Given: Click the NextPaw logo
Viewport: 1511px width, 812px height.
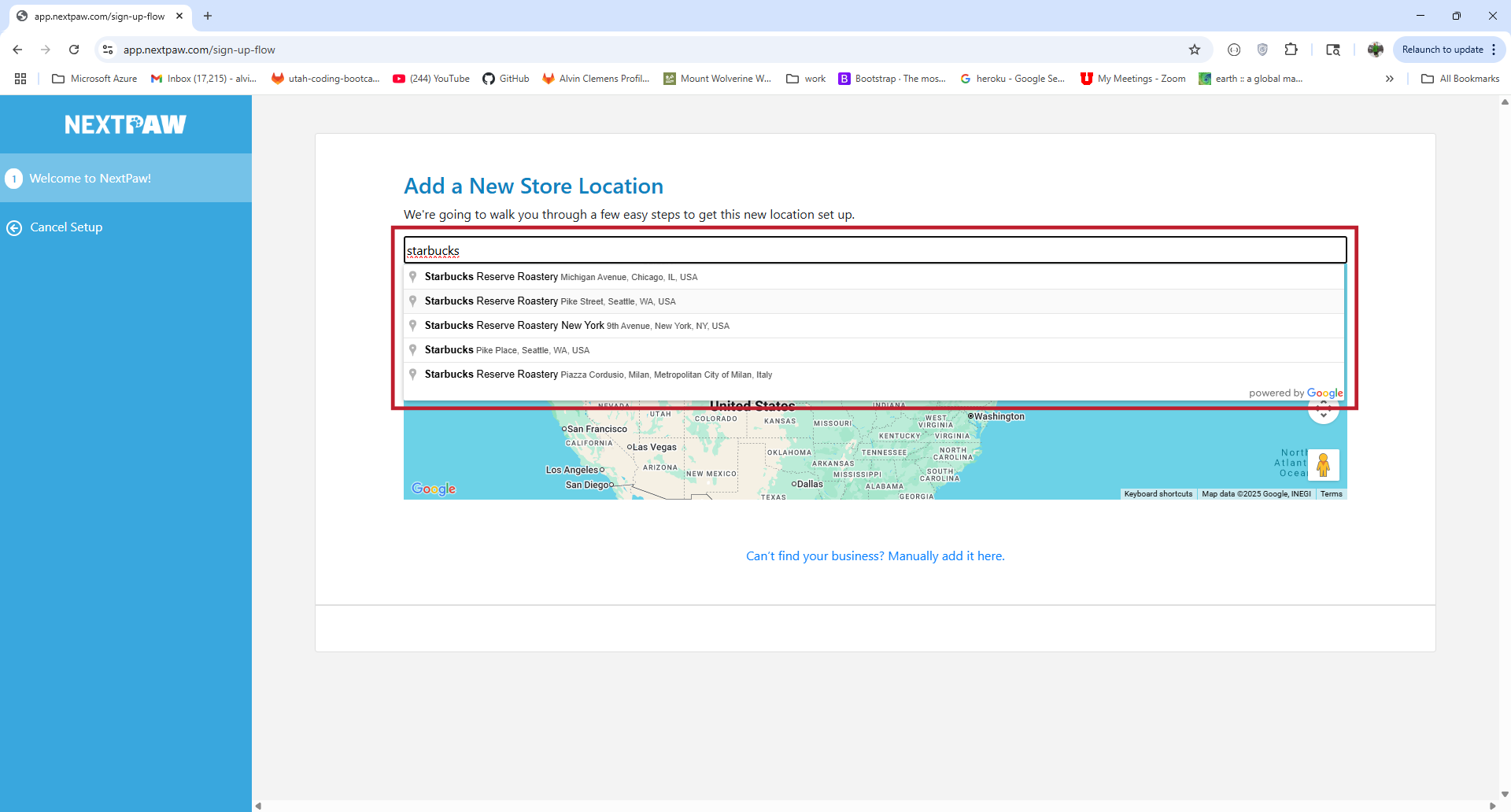Looking at the screenshot, I should tap(125, 124).
